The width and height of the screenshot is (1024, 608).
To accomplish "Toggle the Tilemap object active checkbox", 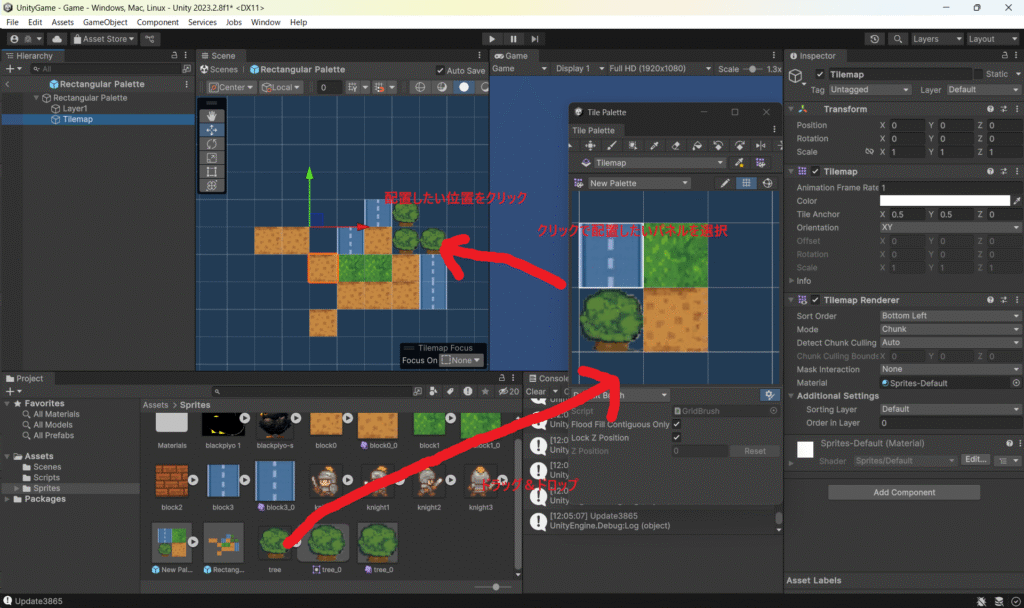I will point(820,74).
